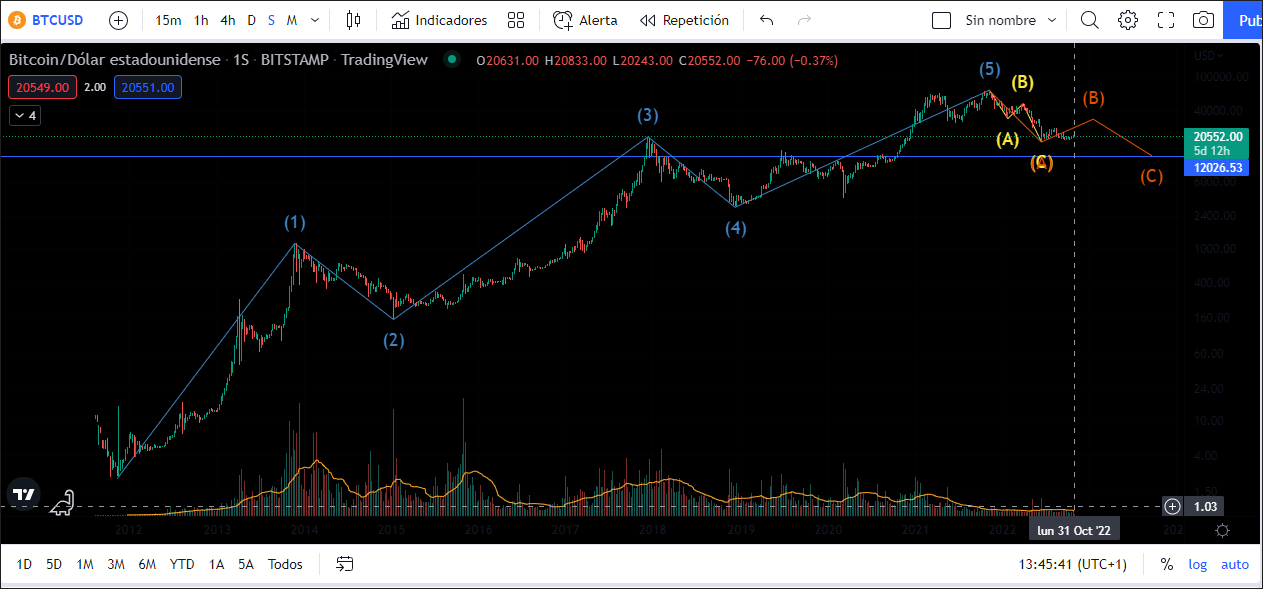Switch to the YTD date range

[182, 564]
